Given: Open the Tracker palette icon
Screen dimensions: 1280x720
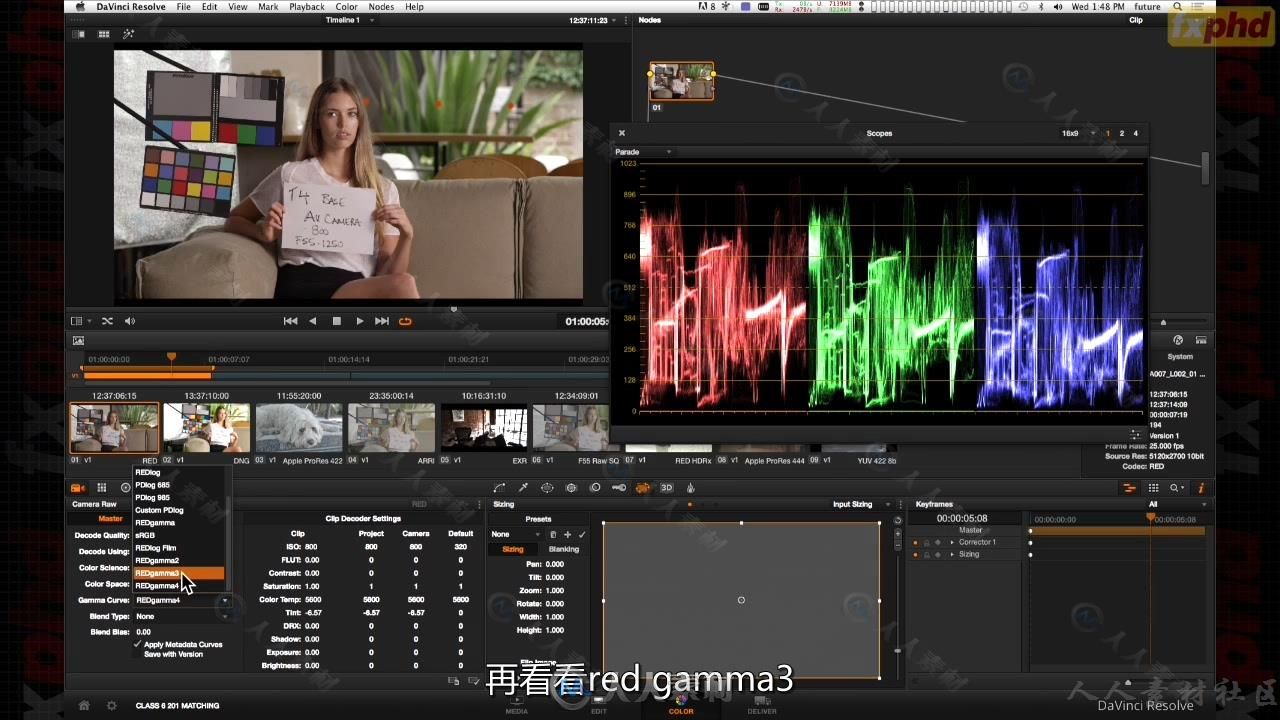Looking at the screenshot, I should pyautogui.click(x=571, y=488).
